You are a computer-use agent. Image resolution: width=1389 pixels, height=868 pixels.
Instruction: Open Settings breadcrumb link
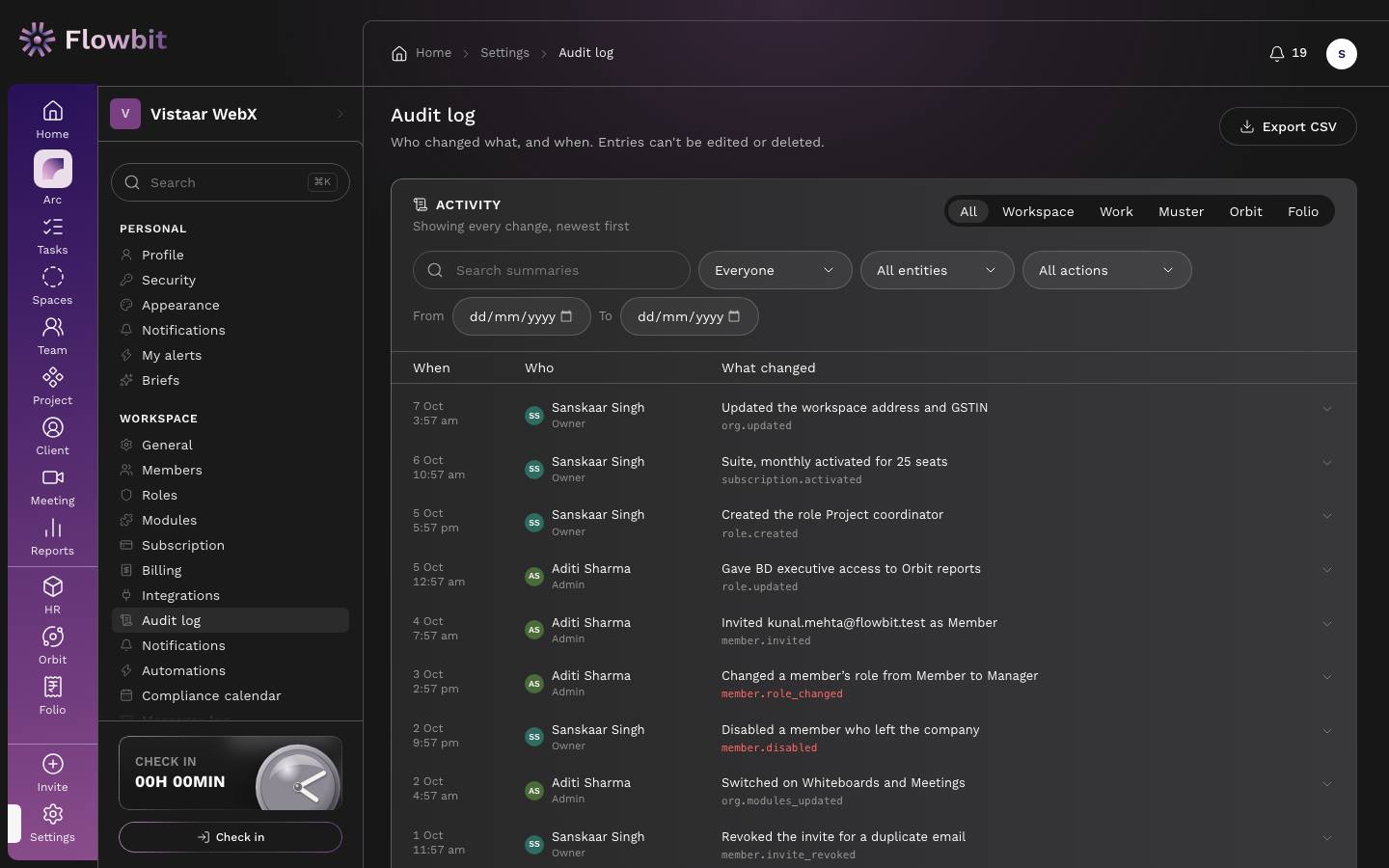point(505,53)
